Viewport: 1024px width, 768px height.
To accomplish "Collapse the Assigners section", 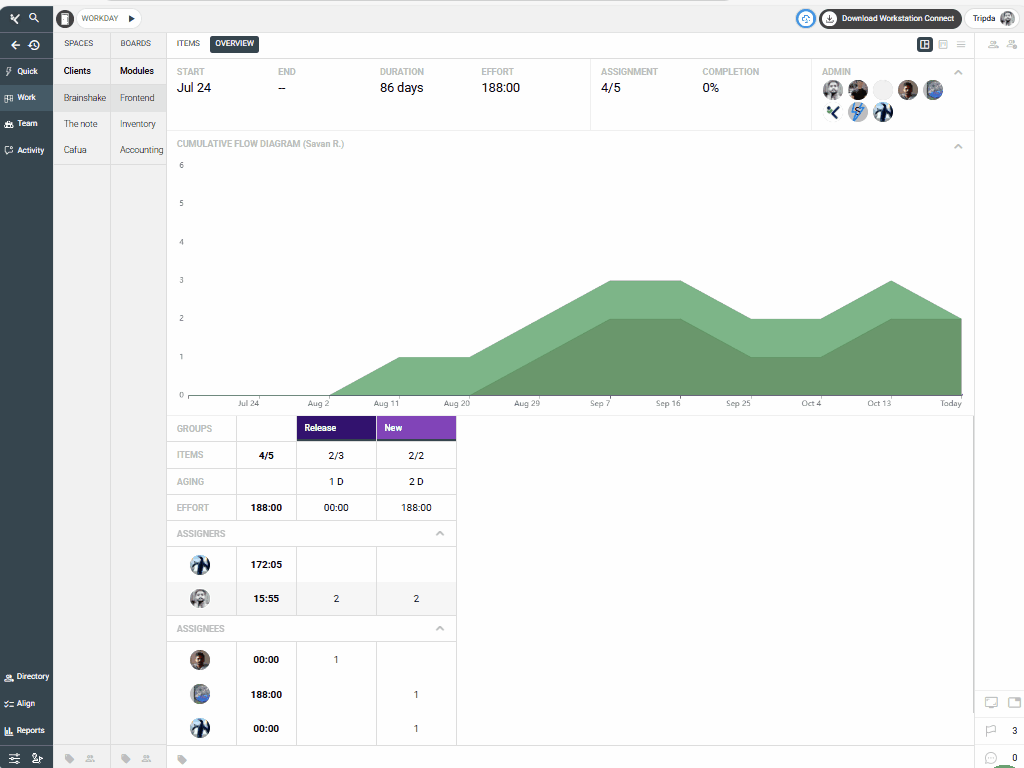I will coord(440,534).
